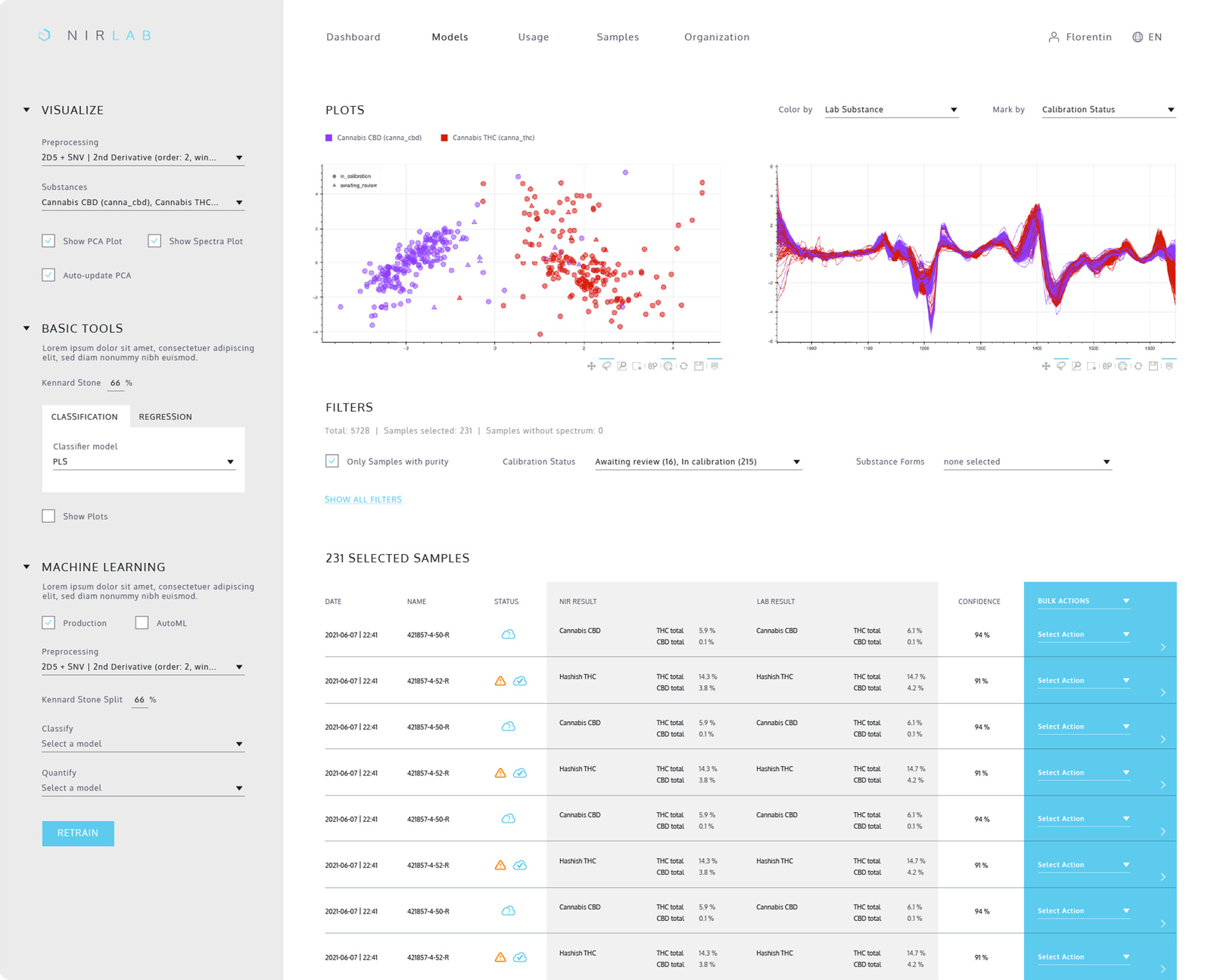The height and width of the screenshot is (980, 1211).
Task: Click the cloud status icon on the first sample row
Action: tap(508, 634)
